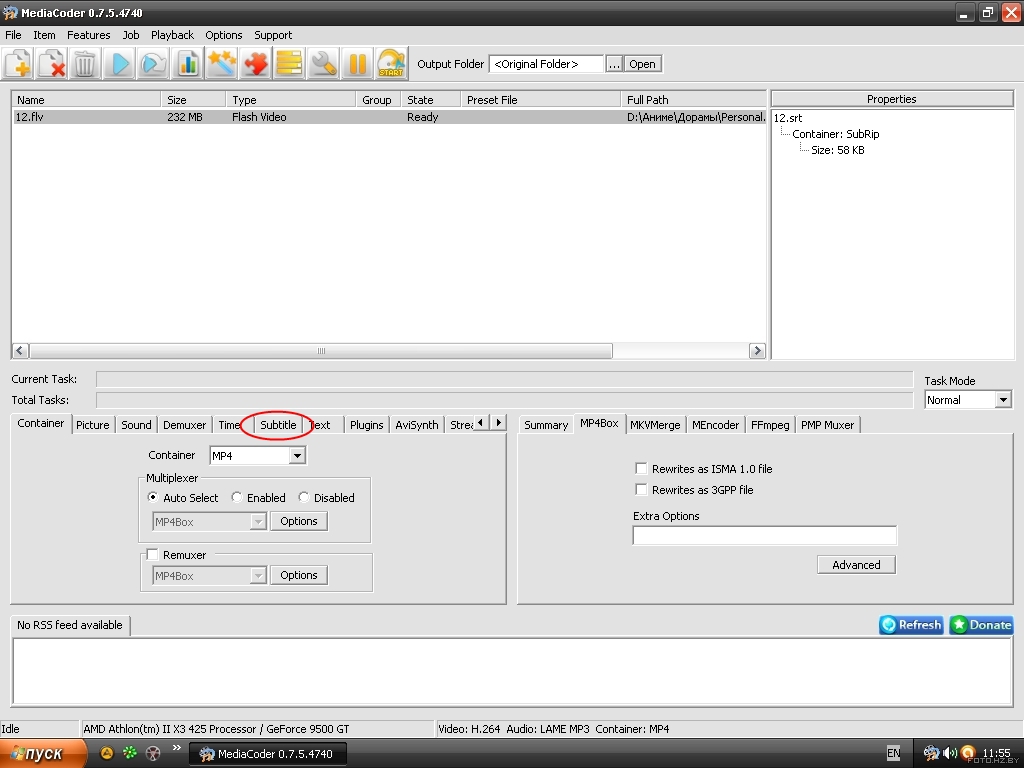Click the orange tray icon near clock
Viewport: 1024px width, 768px height.
point(968,753)
